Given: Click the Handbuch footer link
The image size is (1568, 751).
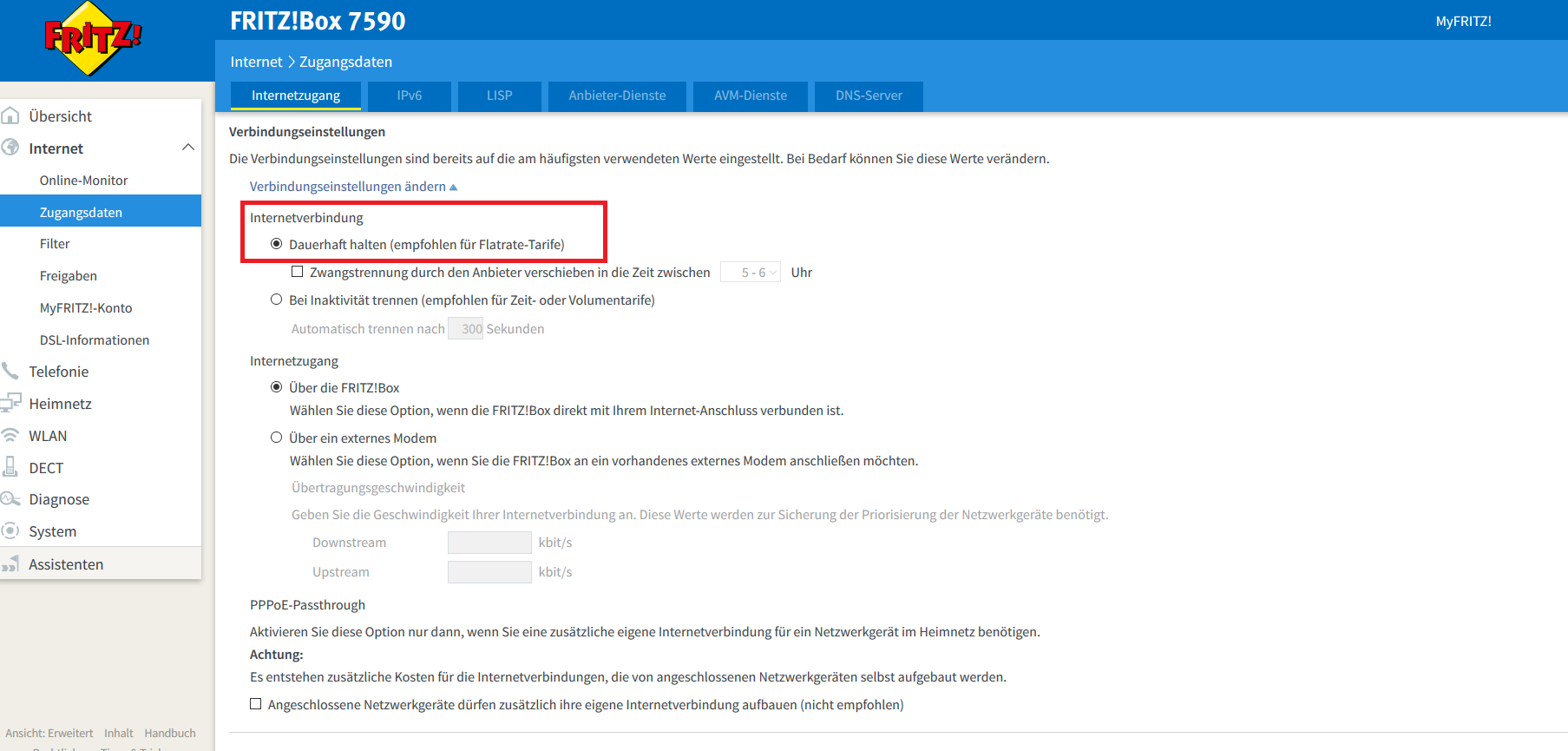Looking at the screenshot, I should (x=170, y=734).
